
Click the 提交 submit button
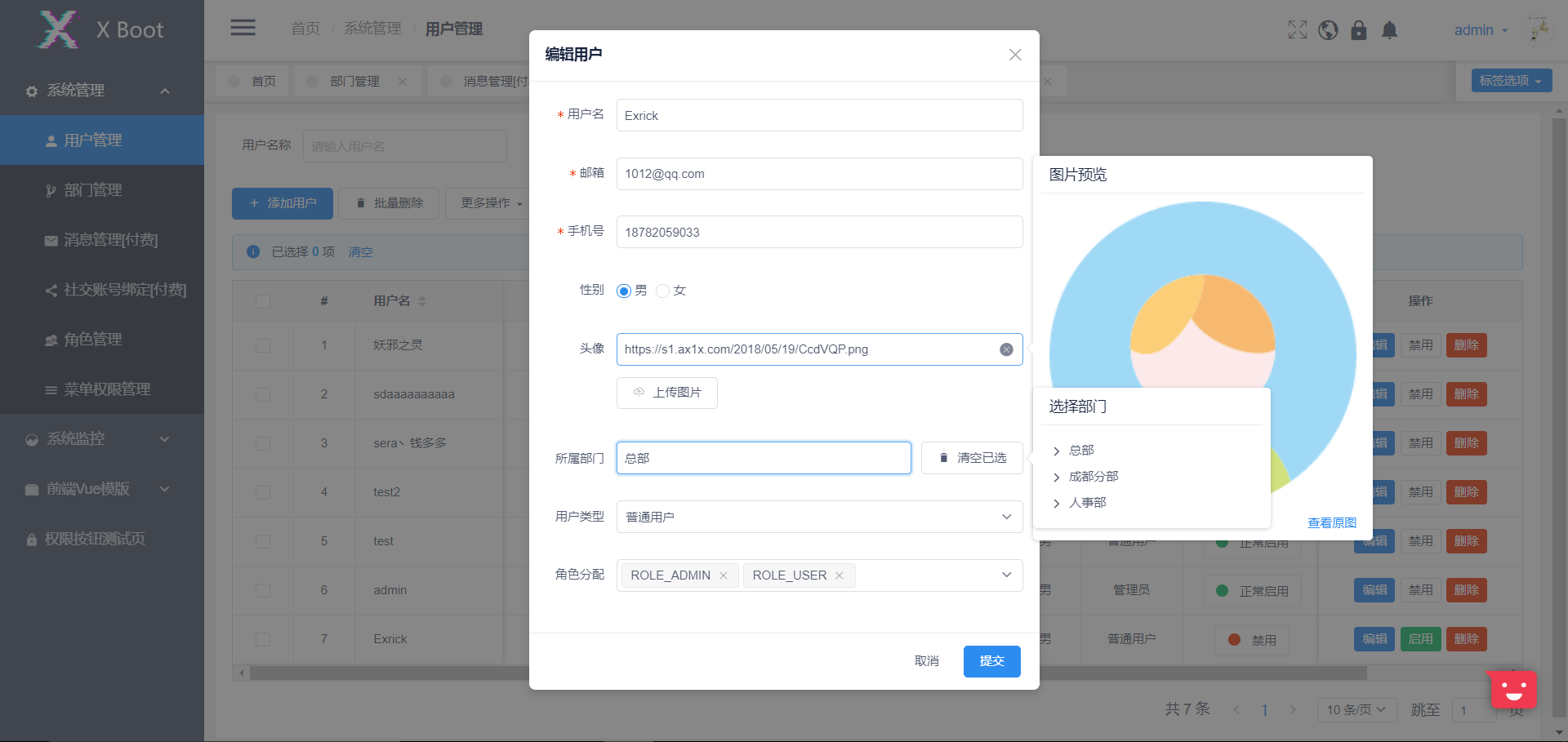coord(991,661)
